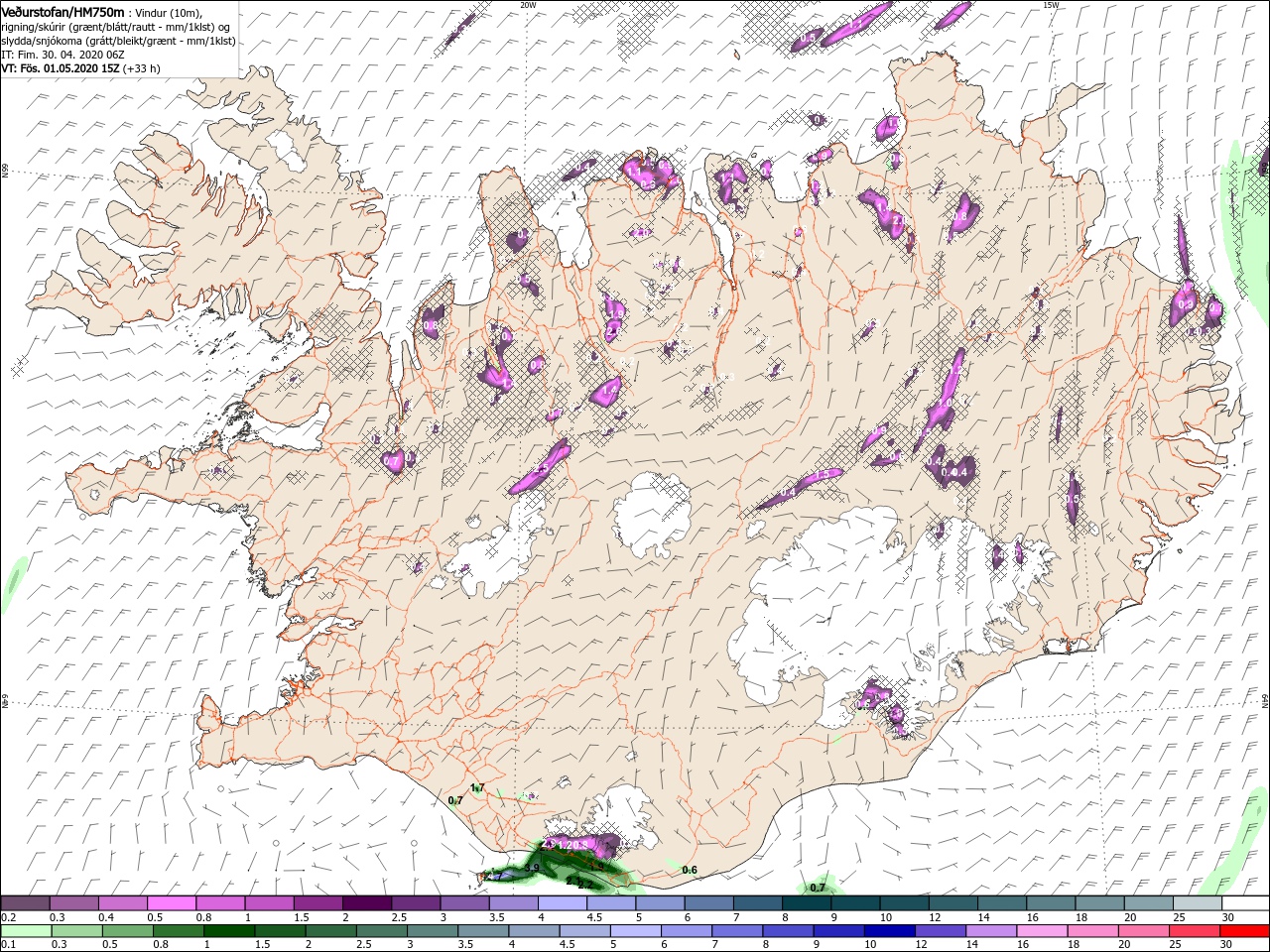Pick the palest green 0.1–0.3 rain scale swatch

pos(25,931)
